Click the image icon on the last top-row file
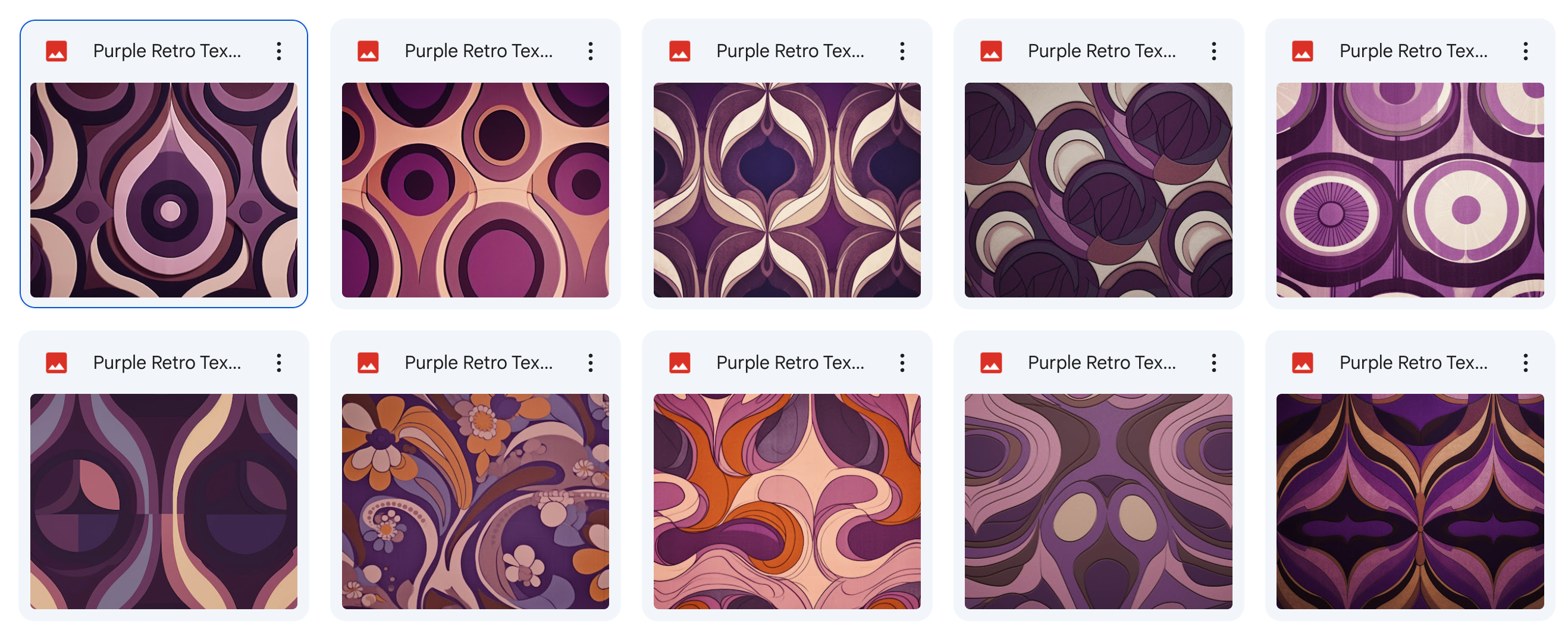This screenshot has width=1568, height=633. [1304, 51]
